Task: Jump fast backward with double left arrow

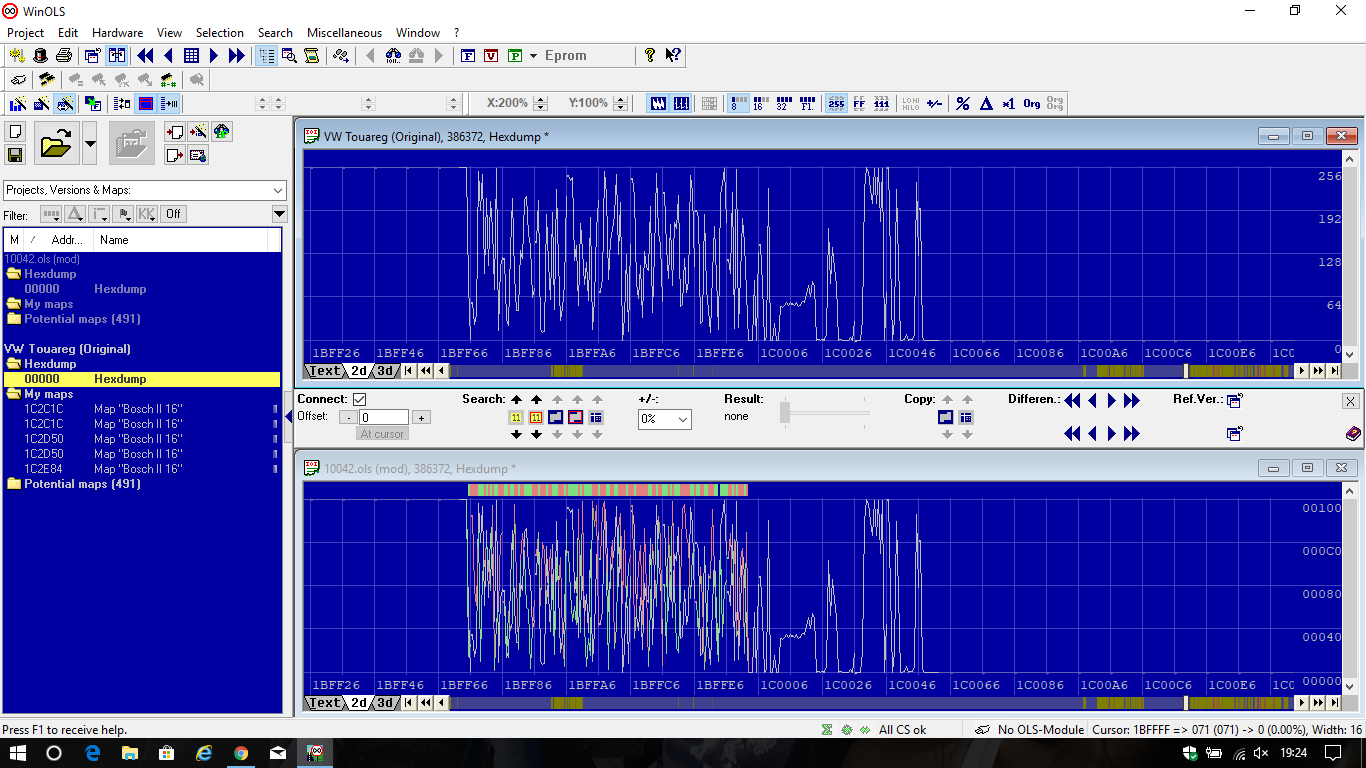Action: click(145, 56)
